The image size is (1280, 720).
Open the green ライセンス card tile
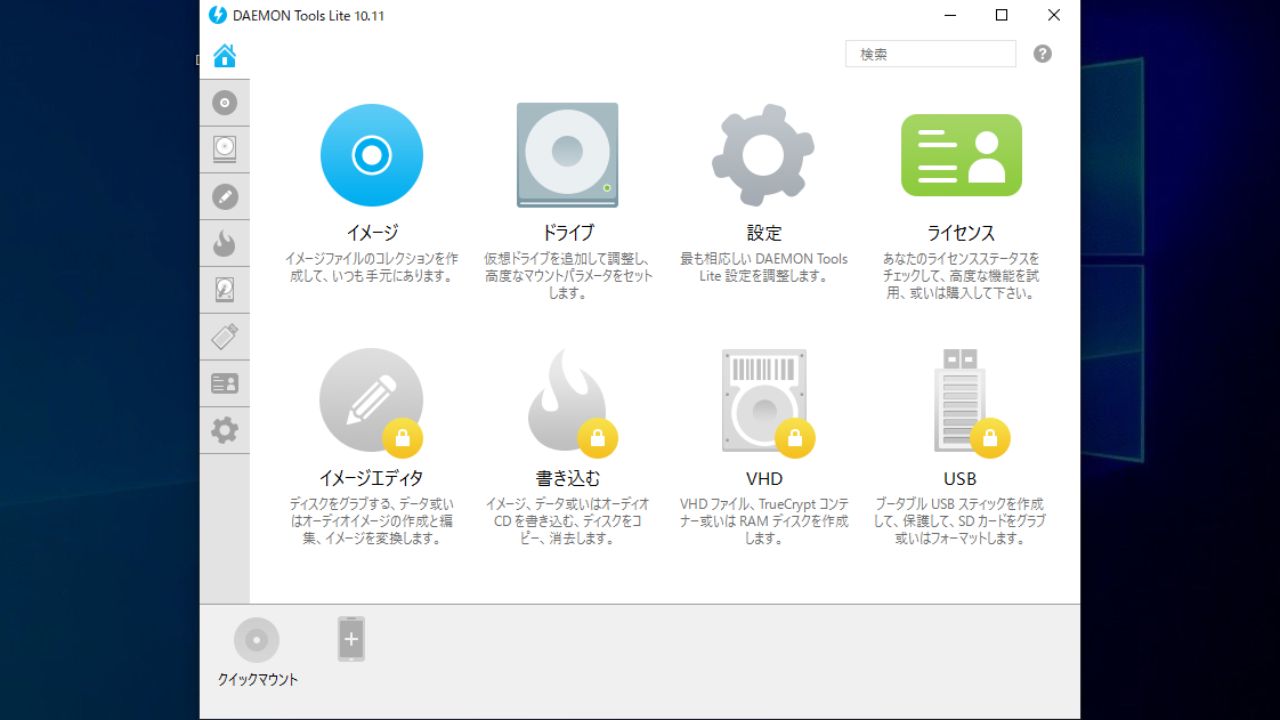(961, 155)
